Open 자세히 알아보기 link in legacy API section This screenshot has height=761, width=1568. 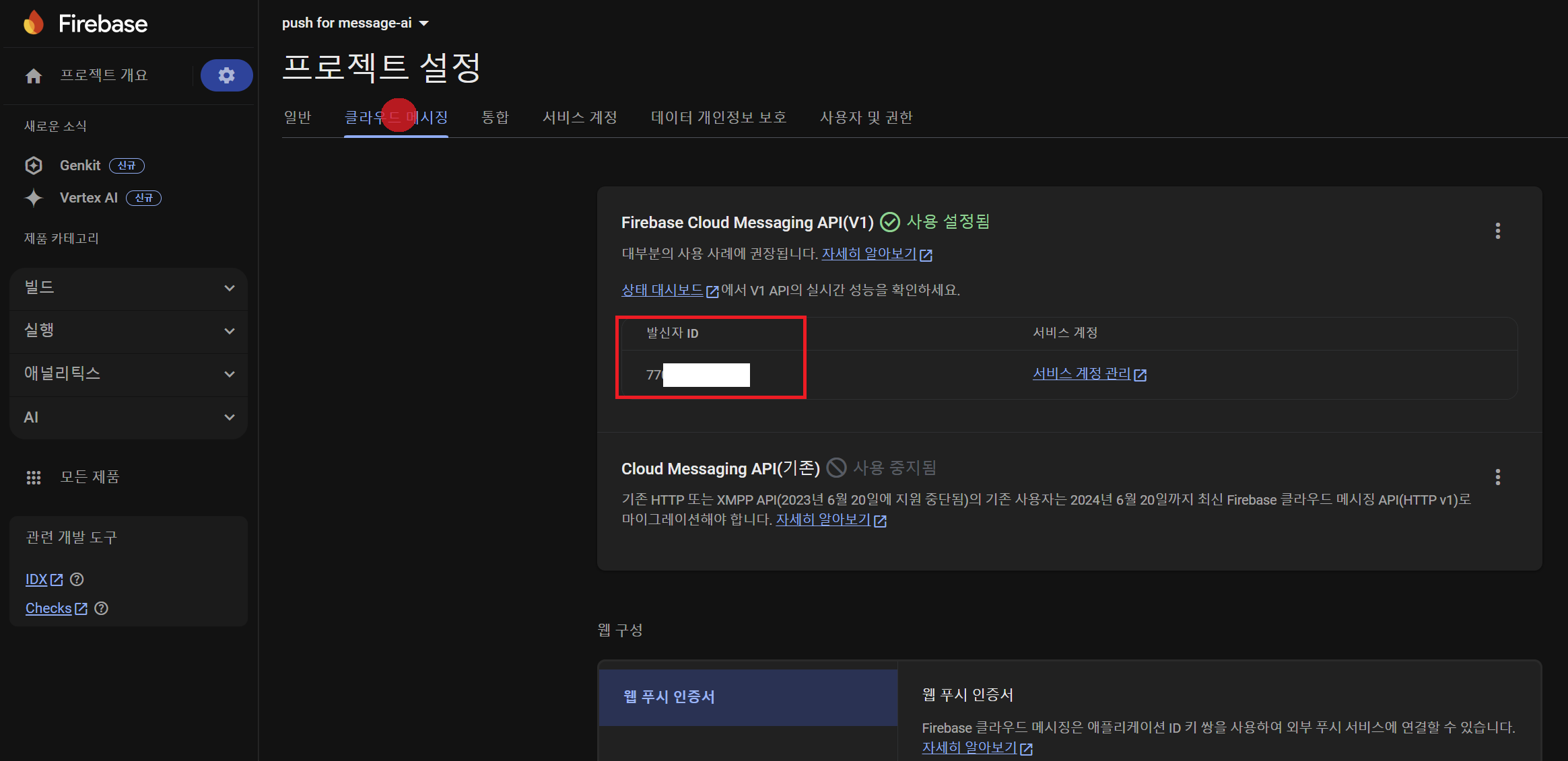[831, 520]
